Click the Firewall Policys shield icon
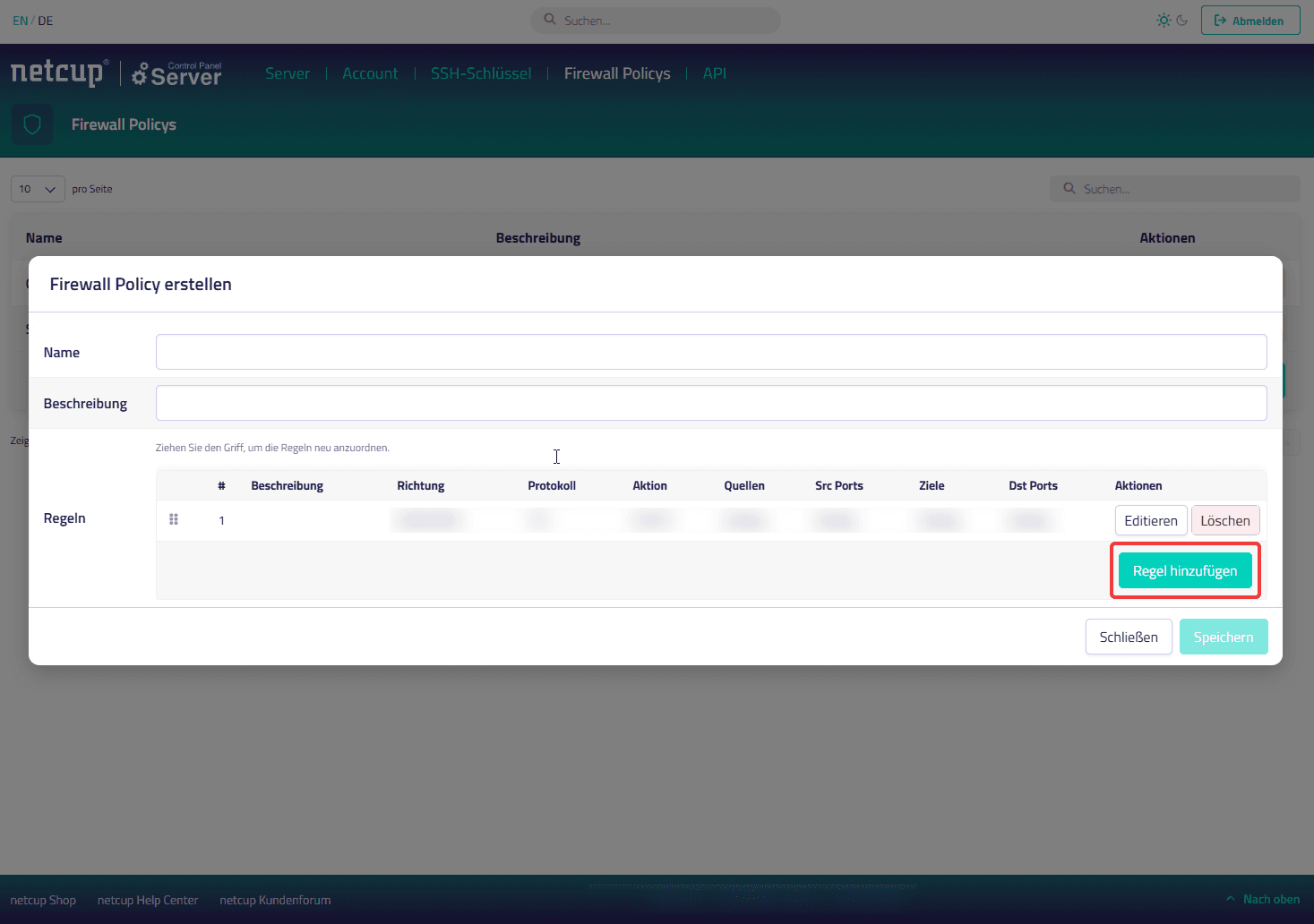Viewport: 1314px width, 924px height. pos(32,124)
